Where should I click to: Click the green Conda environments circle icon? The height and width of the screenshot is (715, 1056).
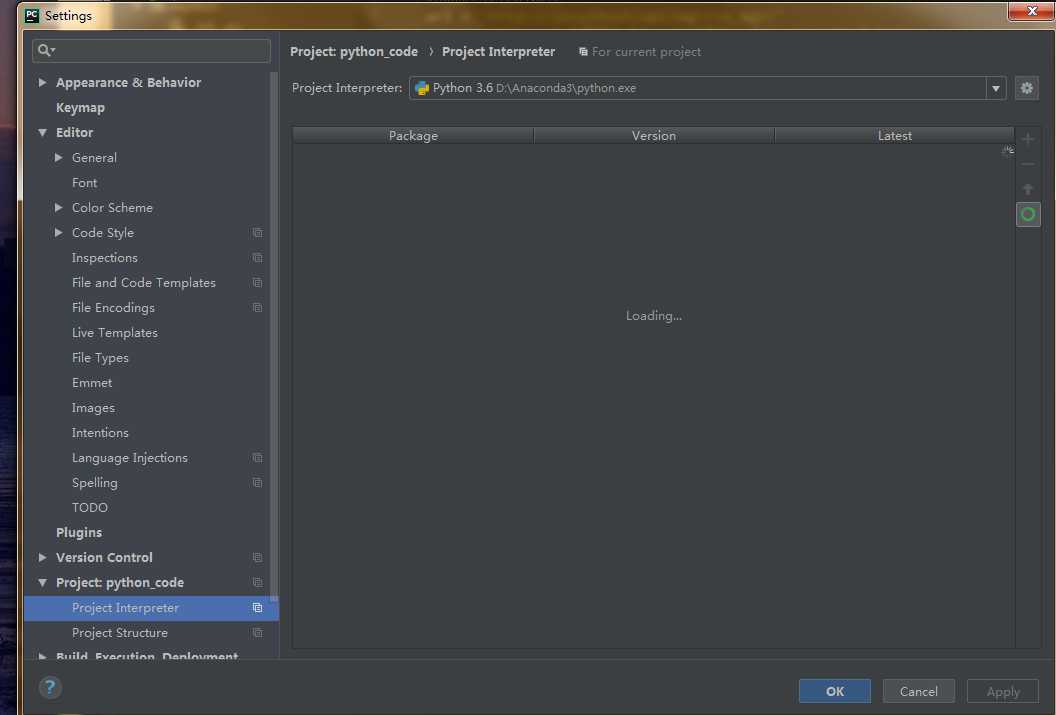click(1028, 215)
